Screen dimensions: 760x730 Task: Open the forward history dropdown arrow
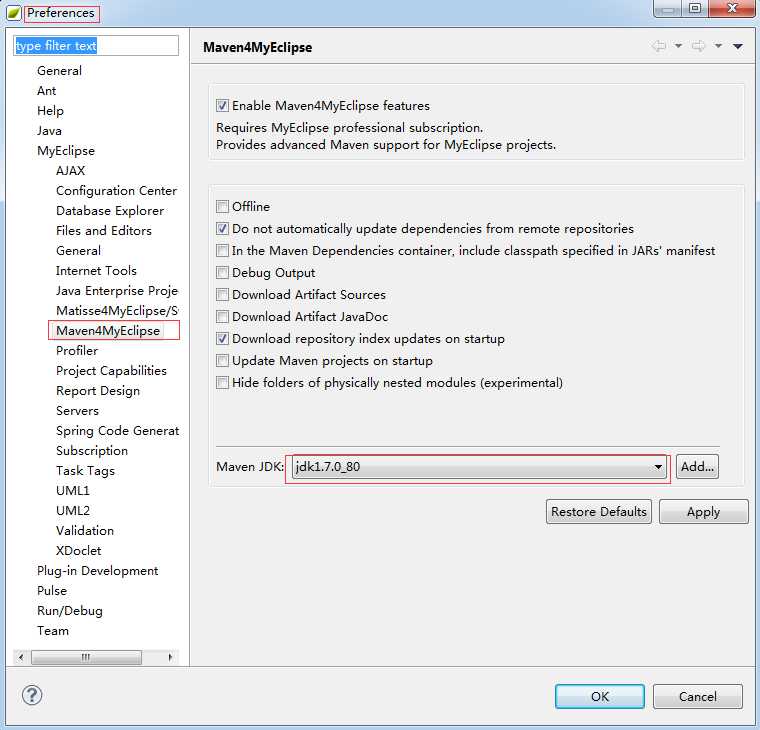point(718,46)
